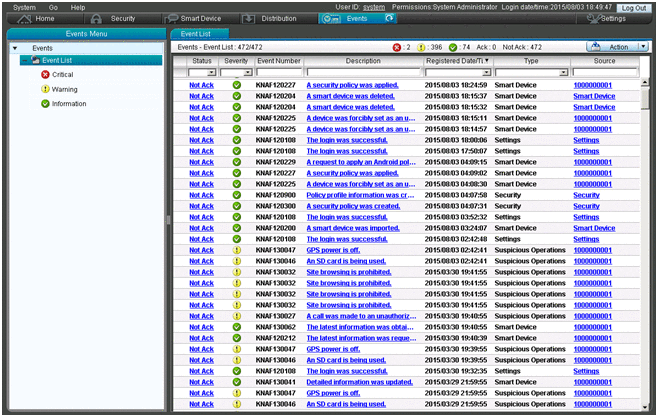The width and height of the screenshot is (660, 419).
Task: Click the Description filter input field
Action: tap(362, 73)
